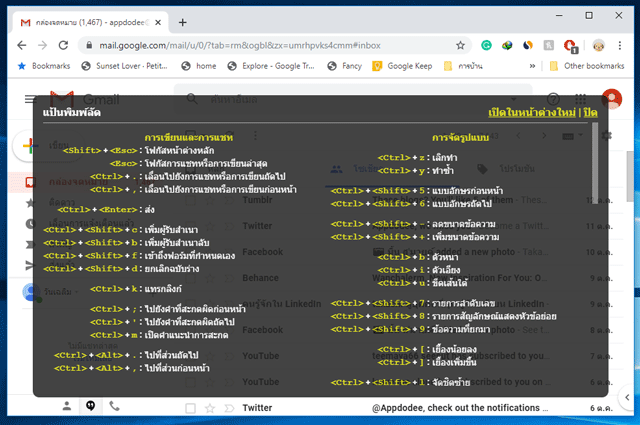Open the Bookmarks folder in bookmarks bar

pos(44,66)
